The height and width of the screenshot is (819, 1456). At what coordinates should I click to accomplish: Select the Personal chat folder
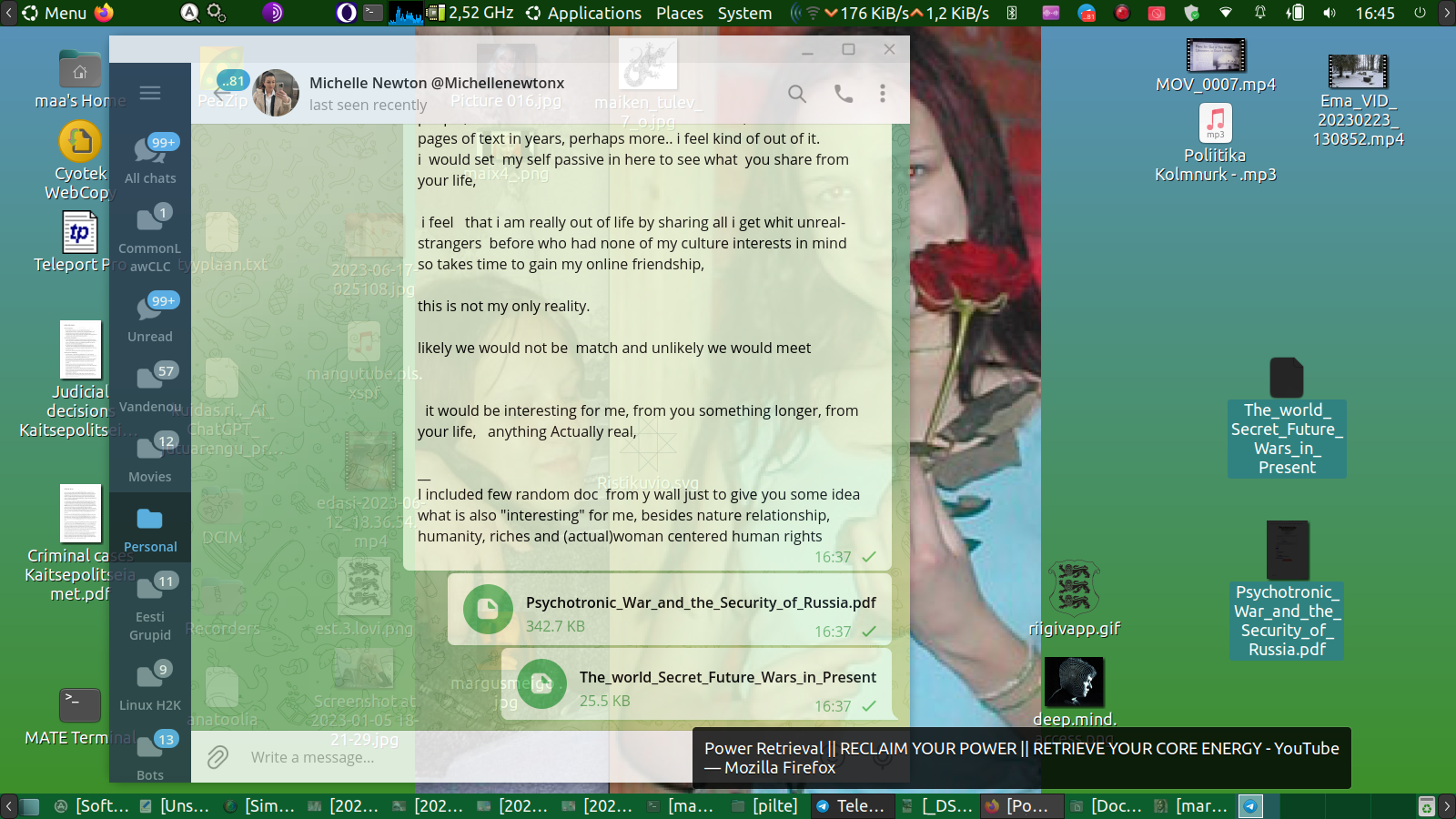[150, 528]
